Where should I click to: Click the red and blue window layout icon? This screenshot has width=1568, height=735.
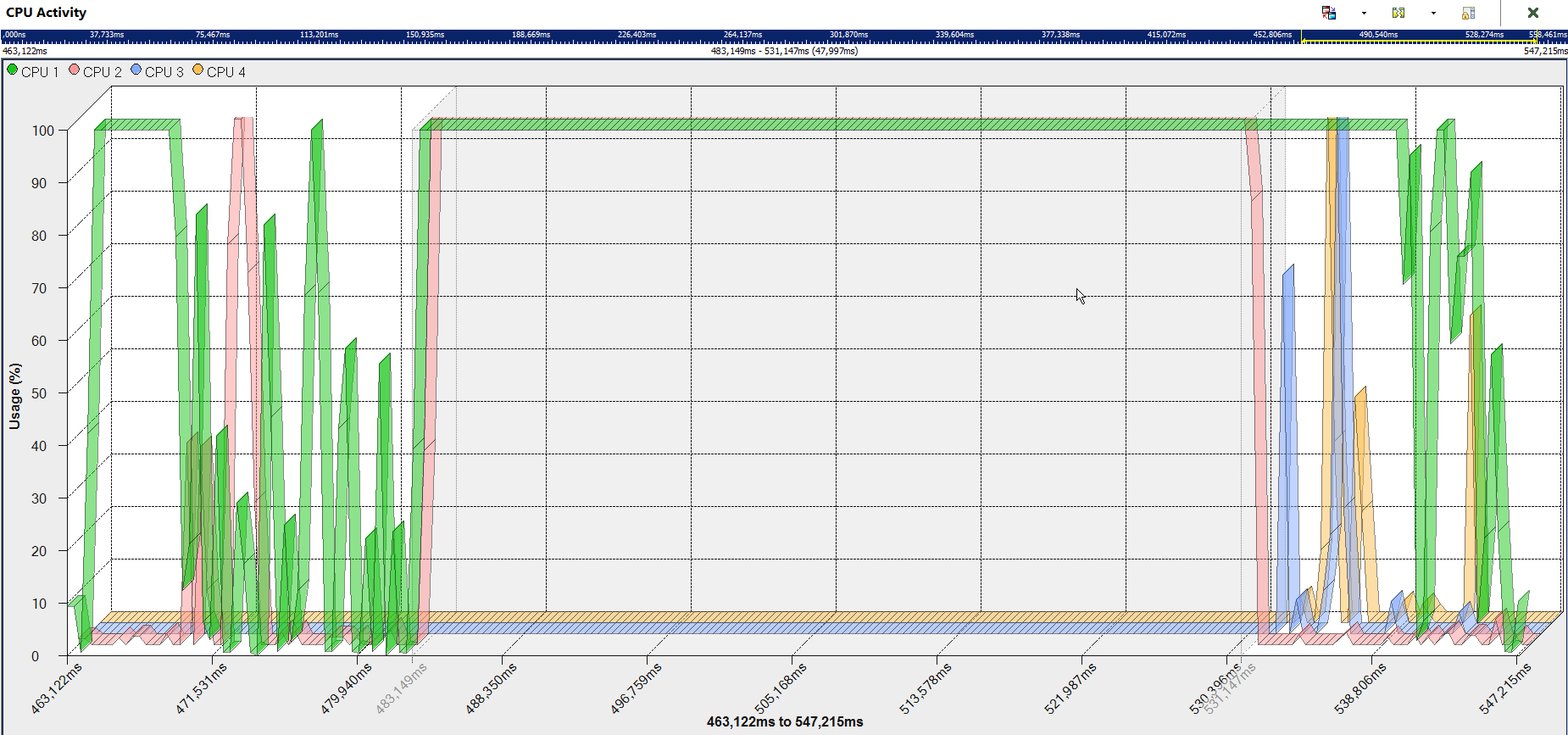click(x=1329, y=13)
